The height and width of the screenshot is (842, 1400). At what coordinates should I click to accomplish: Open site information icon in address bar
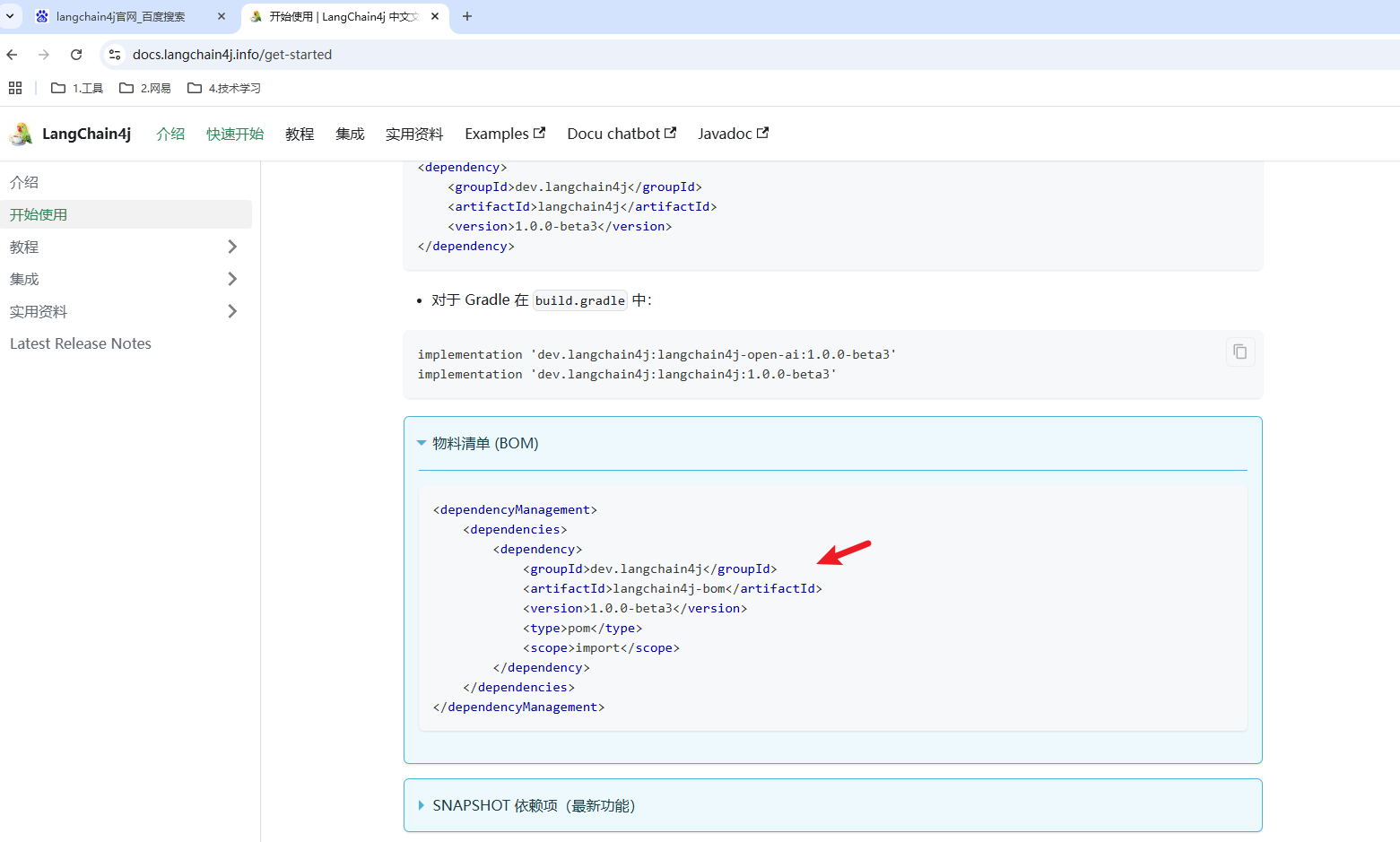[115, 55]
